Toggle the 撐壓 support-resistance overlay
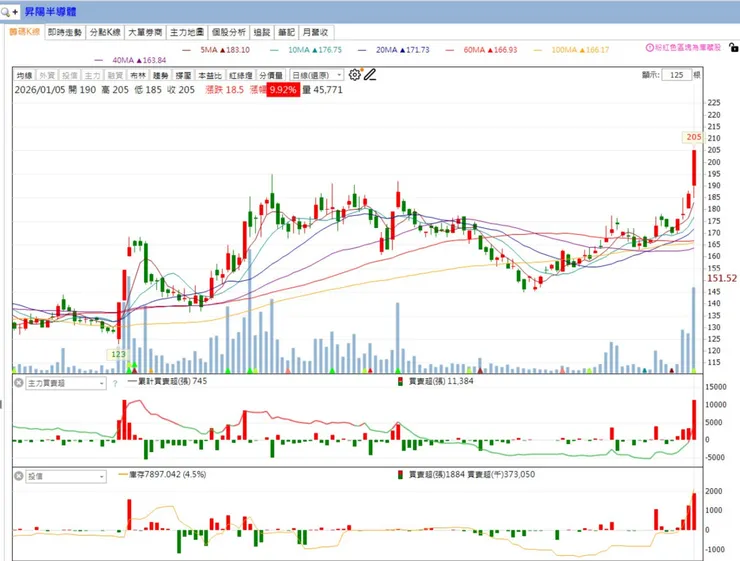 click(x=183, y=75)
